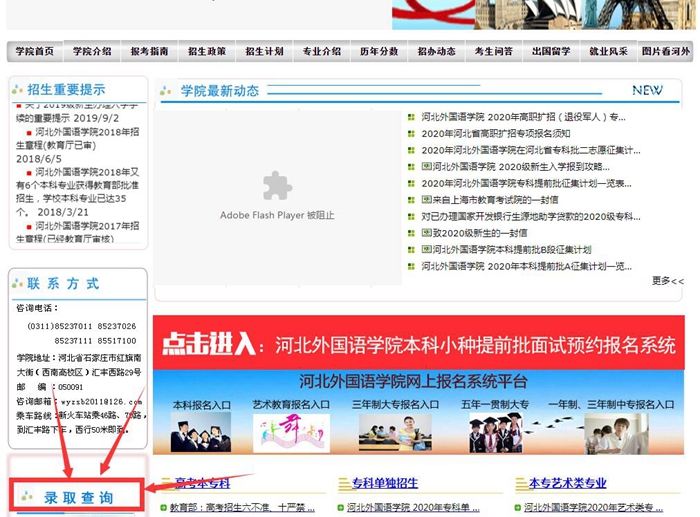Go to 专业介绍 in the navigation bar

click(x=322, y=51)
